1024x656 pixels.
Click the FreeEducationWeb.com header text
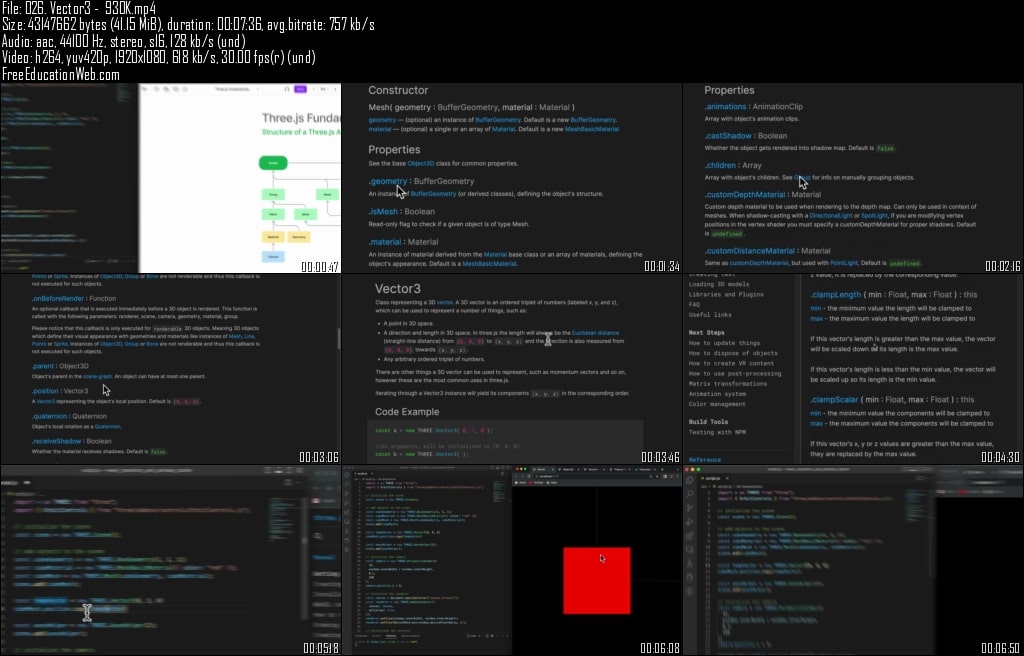[x=61, y=74]
